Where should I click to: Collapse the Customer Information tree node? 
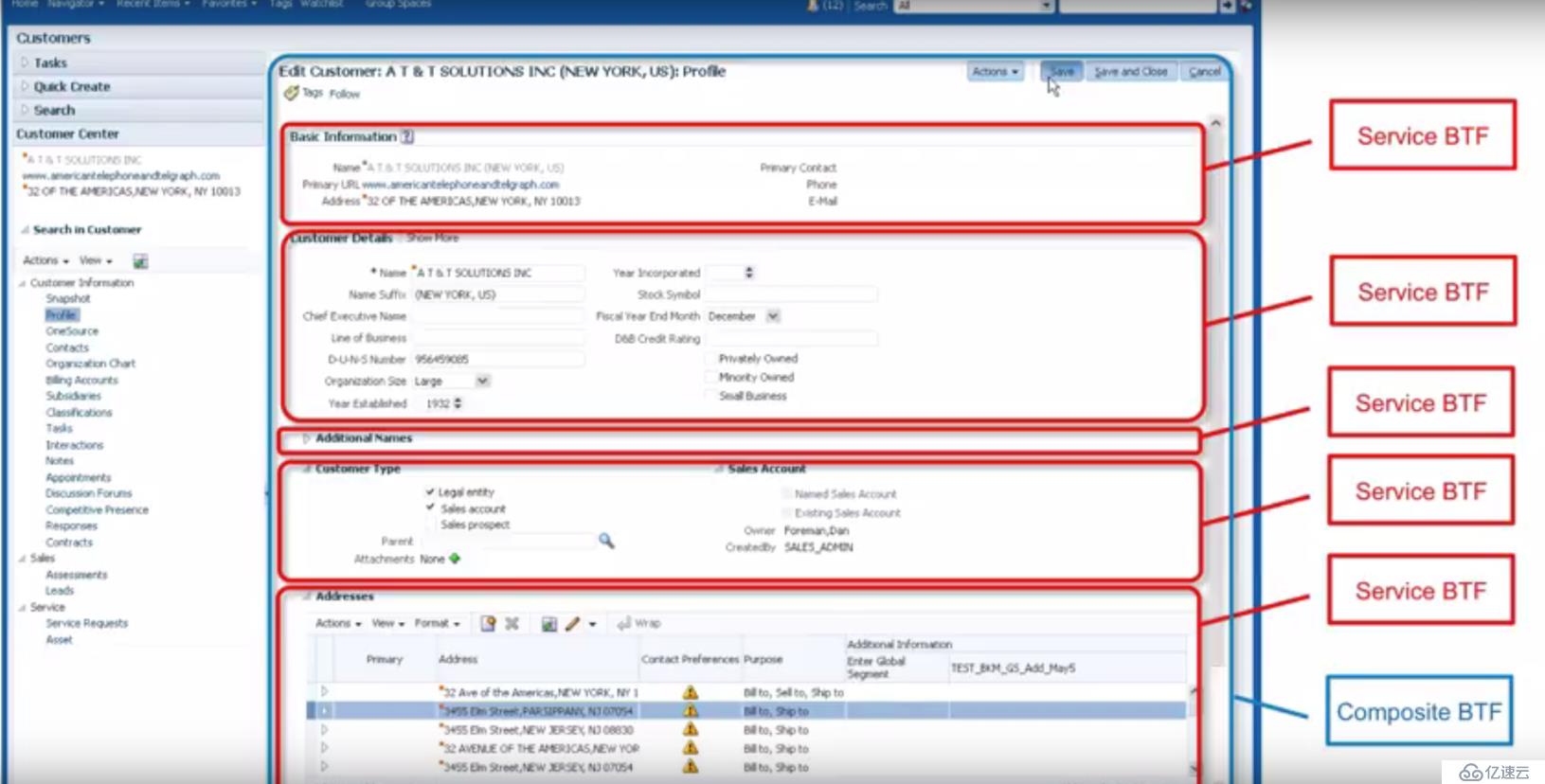pos(23,283)
